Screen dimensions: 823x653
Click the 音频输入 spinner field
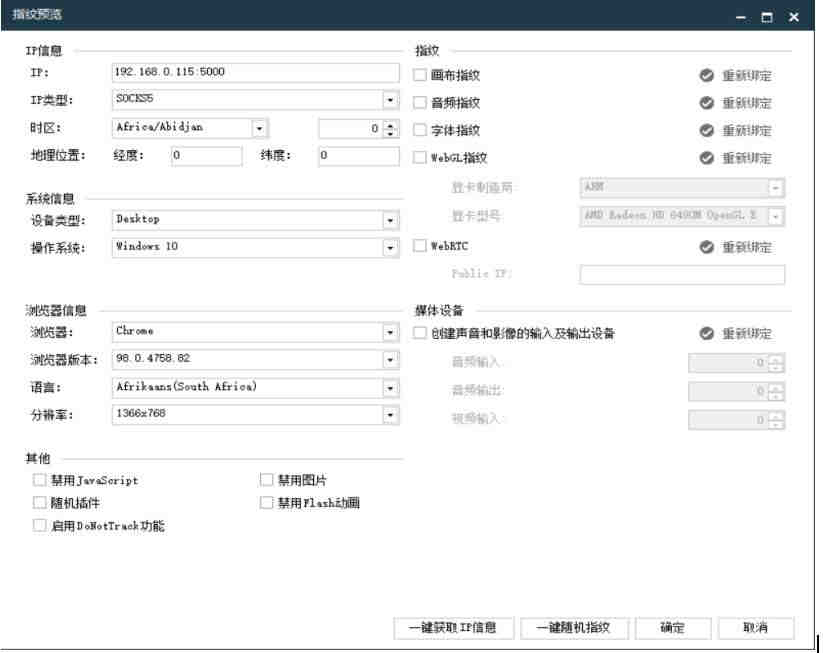(736, 363)
